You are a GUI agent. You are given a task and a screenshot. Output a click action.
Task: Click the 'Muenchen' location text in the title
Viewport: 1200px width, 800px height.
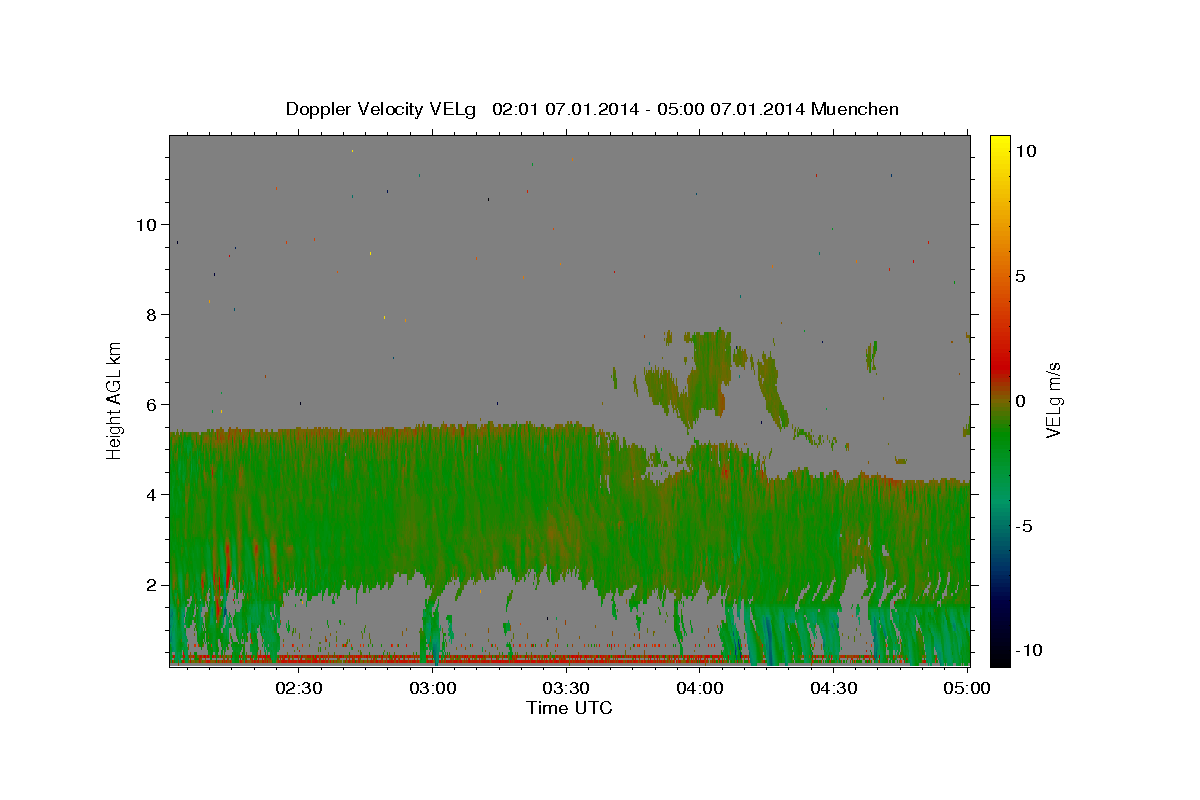point(855,109)
